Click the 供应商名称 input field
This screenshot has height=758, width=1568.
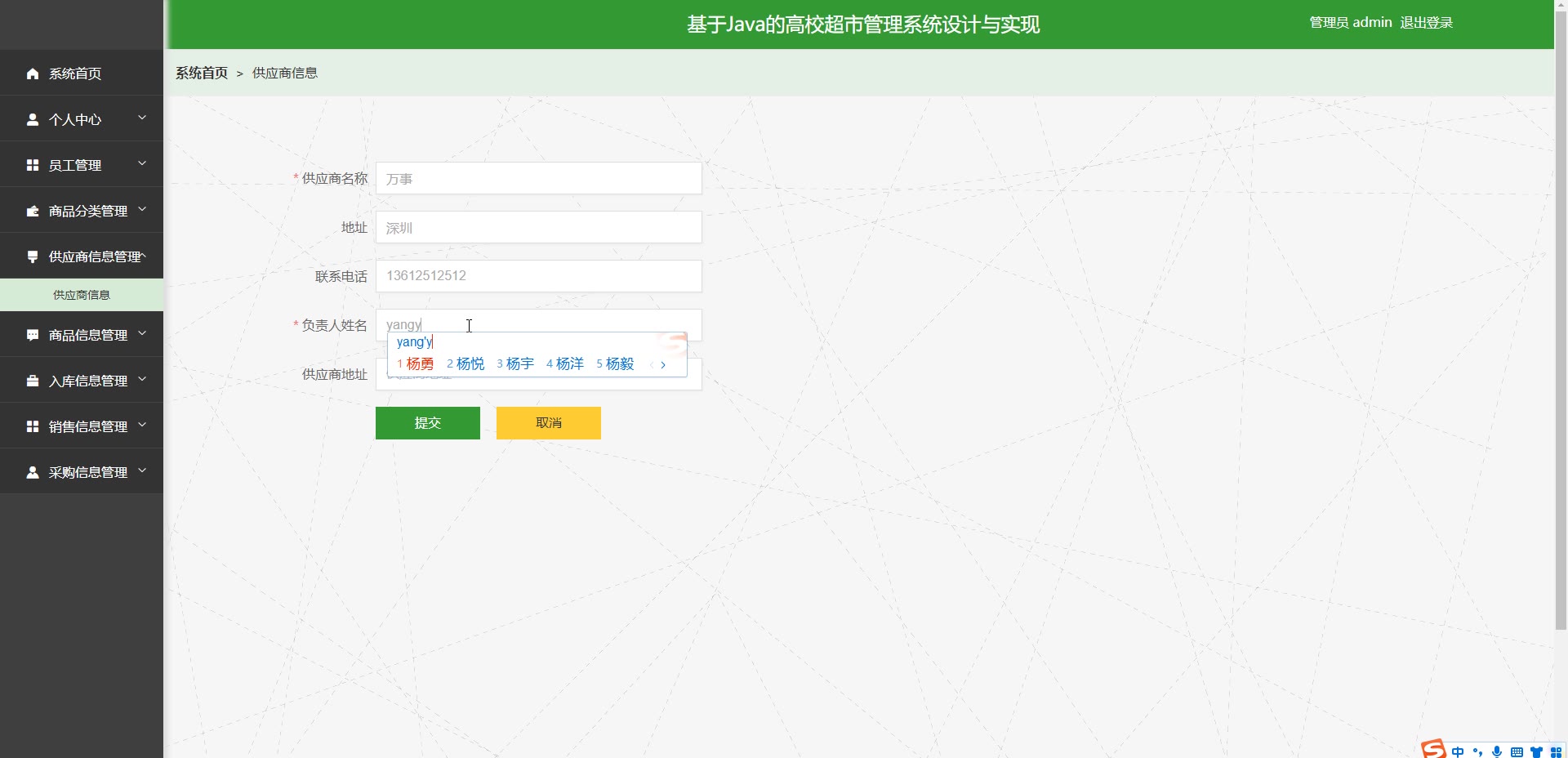[x=539, y=178]
